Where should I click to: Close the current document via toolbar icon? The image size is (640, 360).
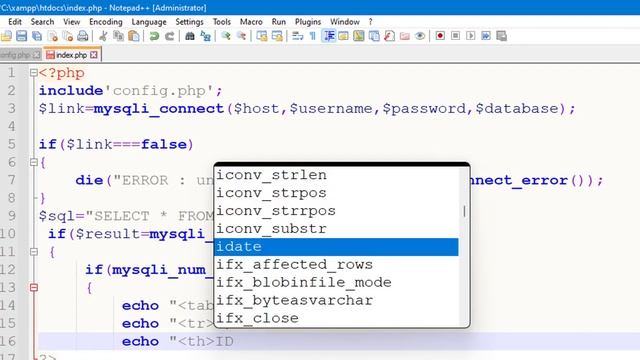(53, 36)
